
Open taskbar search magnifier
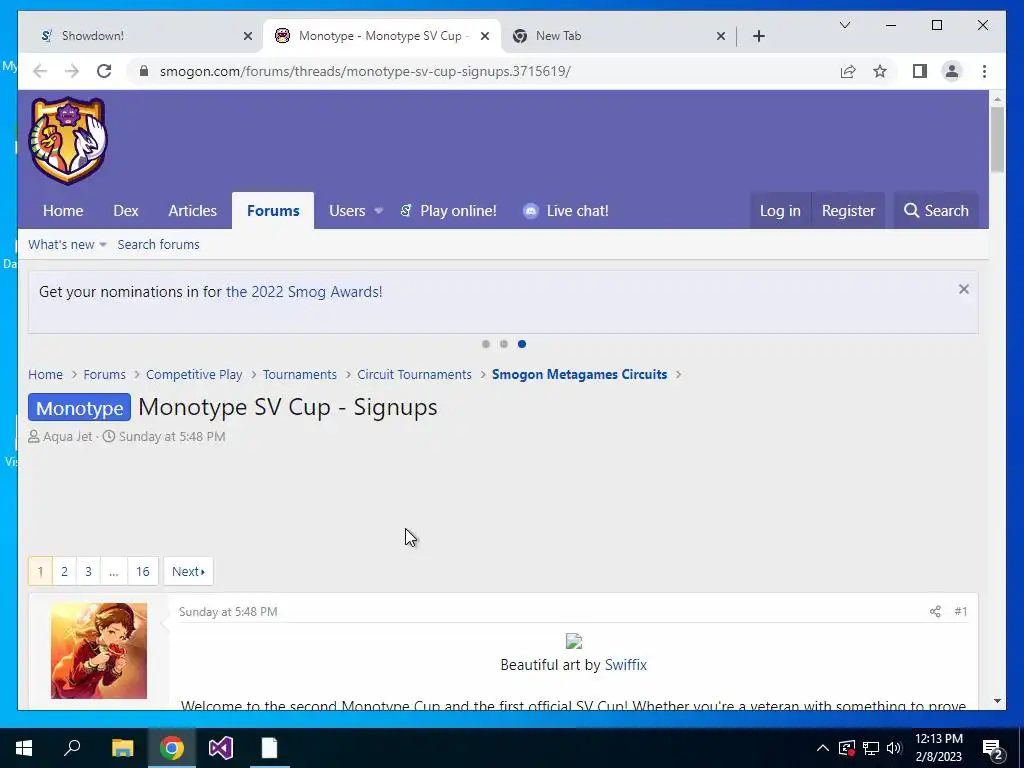[72, 748]
